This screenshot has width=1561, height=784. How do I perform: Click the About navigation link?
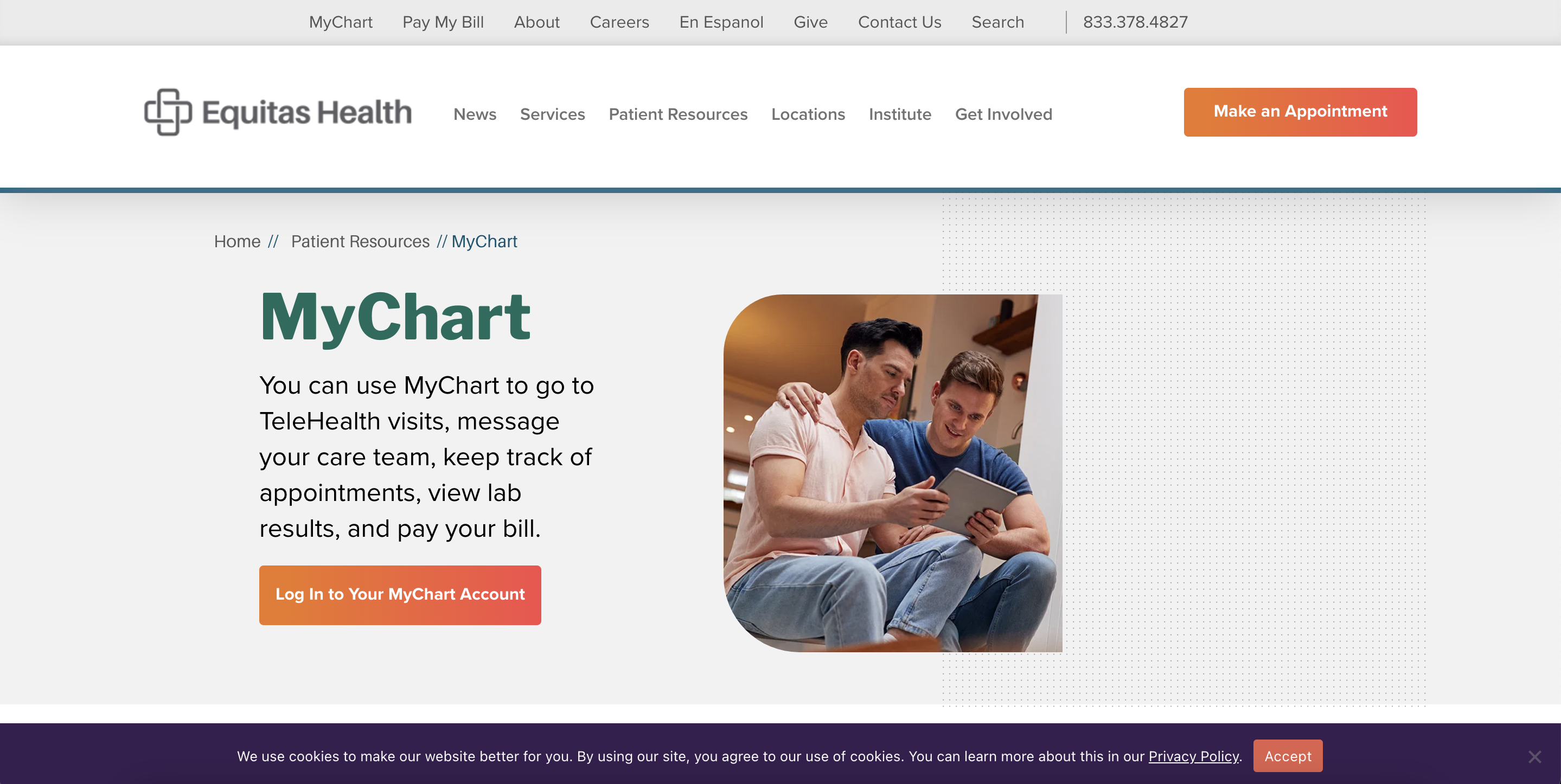[x=535, y=22]
